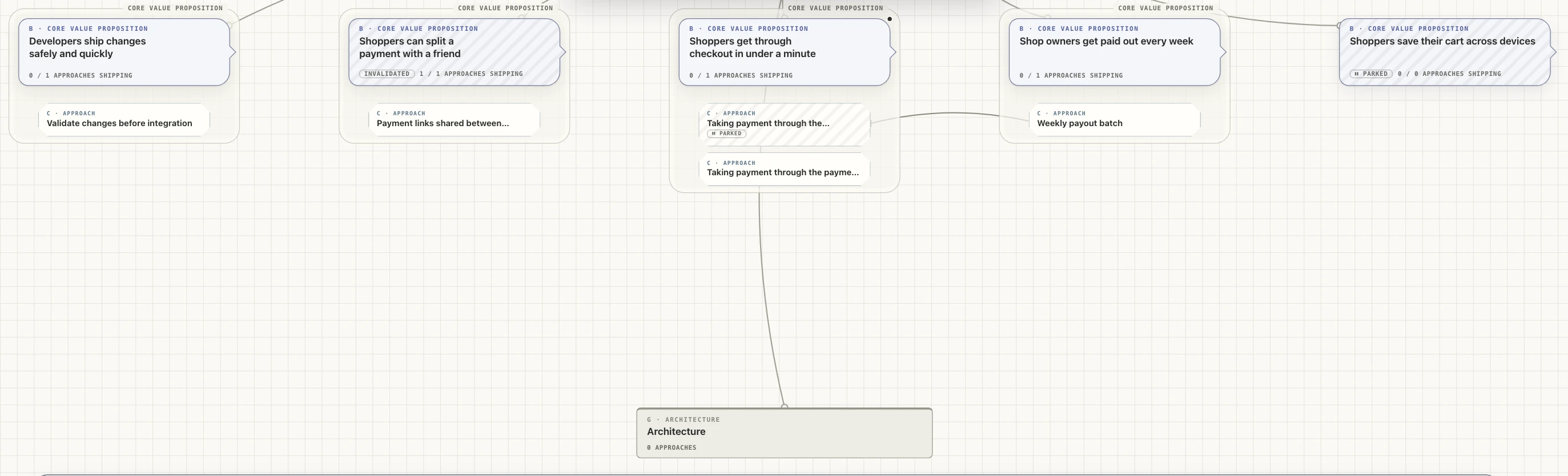Image resolution: width=1568 pixels, height=476 pixels.
Task: Click the PARKED badge on the payment approach
Action: click(726, 134)
